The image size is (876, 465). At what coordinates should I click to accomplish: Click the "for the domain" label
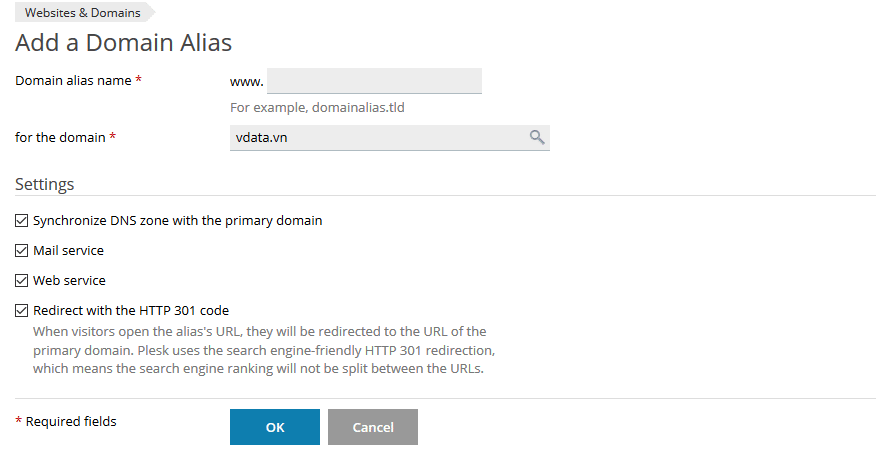click(60, 137)
